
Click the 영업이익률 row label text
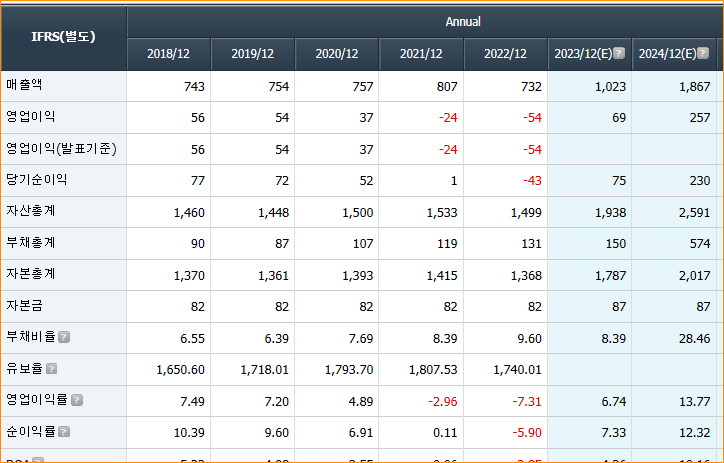pyautogui.click(x=37, y=400)
